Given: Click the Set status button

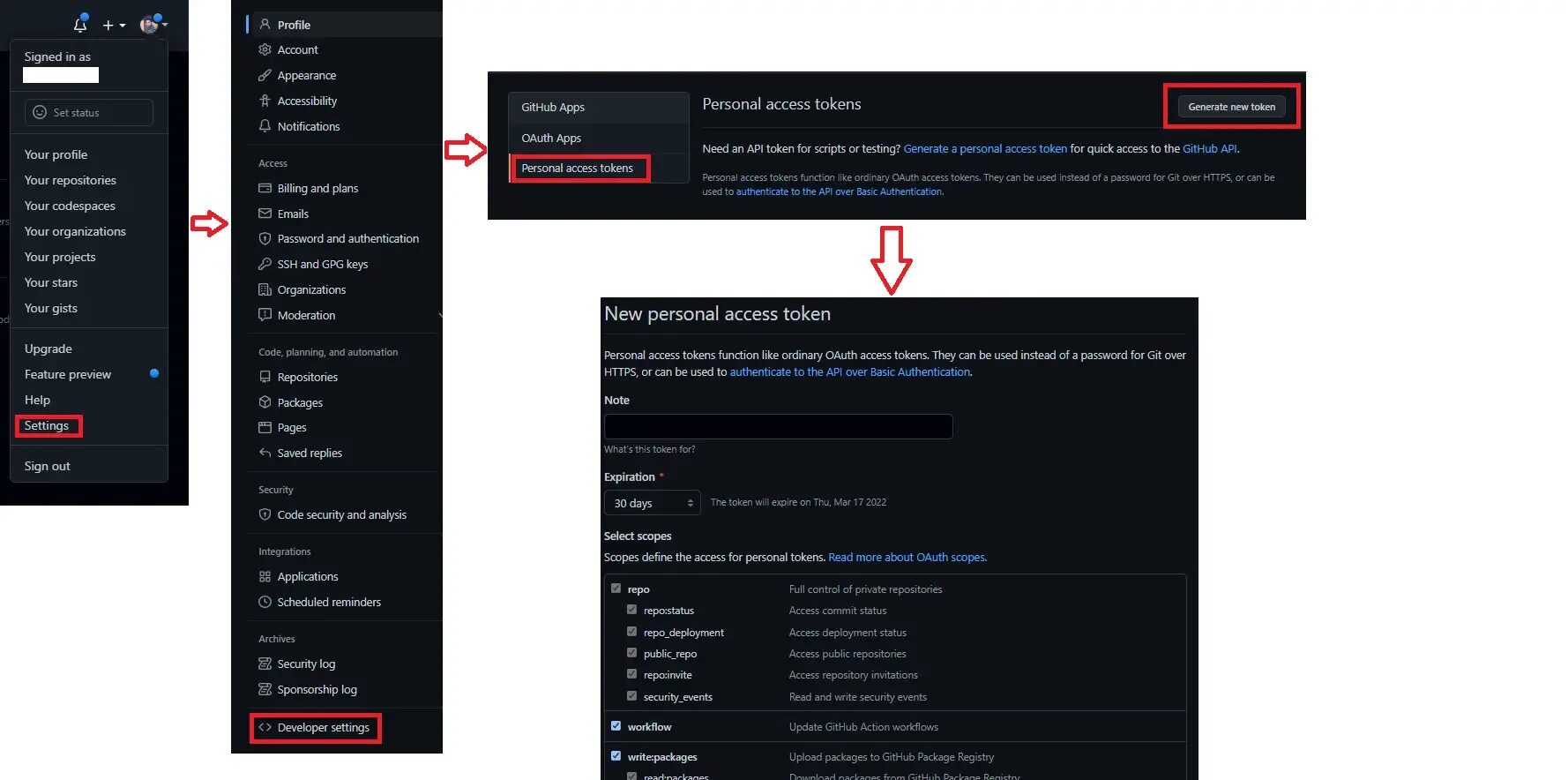Looking at the screenshot, I should tap(89, 112).
